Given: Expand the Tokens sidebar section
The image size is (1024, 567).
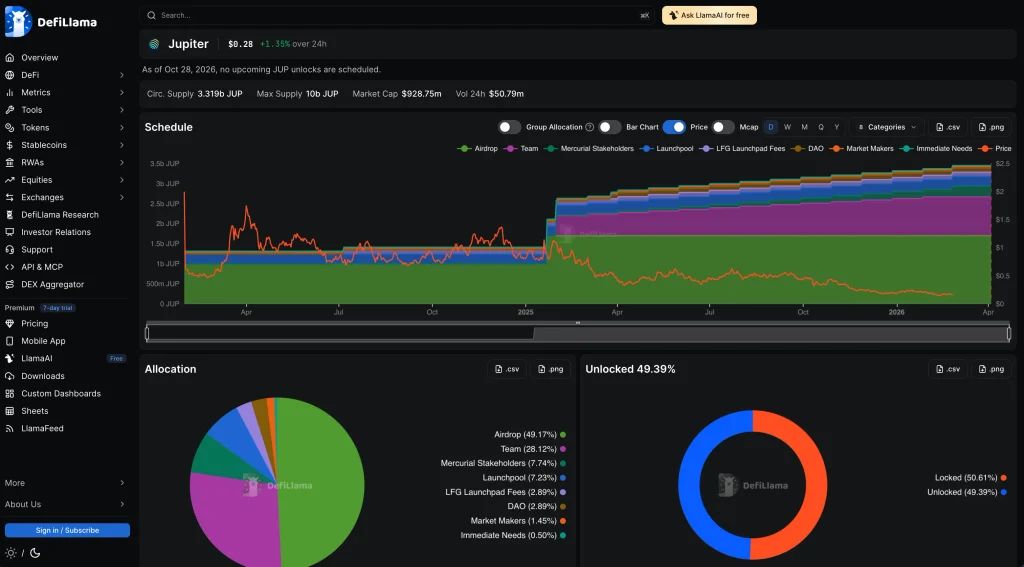Looking at the screenshot, I should (x=121, y=127).
